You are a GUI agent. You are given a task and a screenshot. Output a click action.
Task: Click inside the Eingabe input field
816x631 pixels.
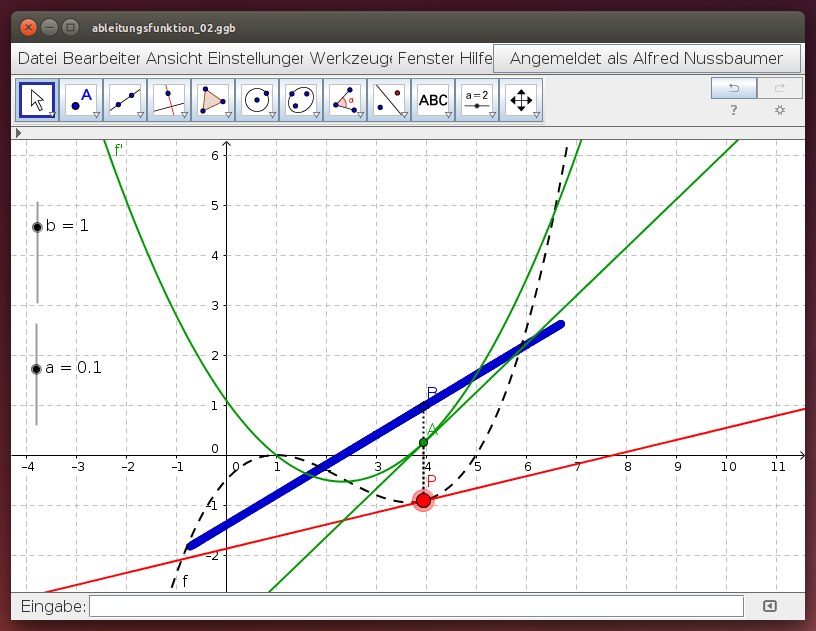pos(416,606)
